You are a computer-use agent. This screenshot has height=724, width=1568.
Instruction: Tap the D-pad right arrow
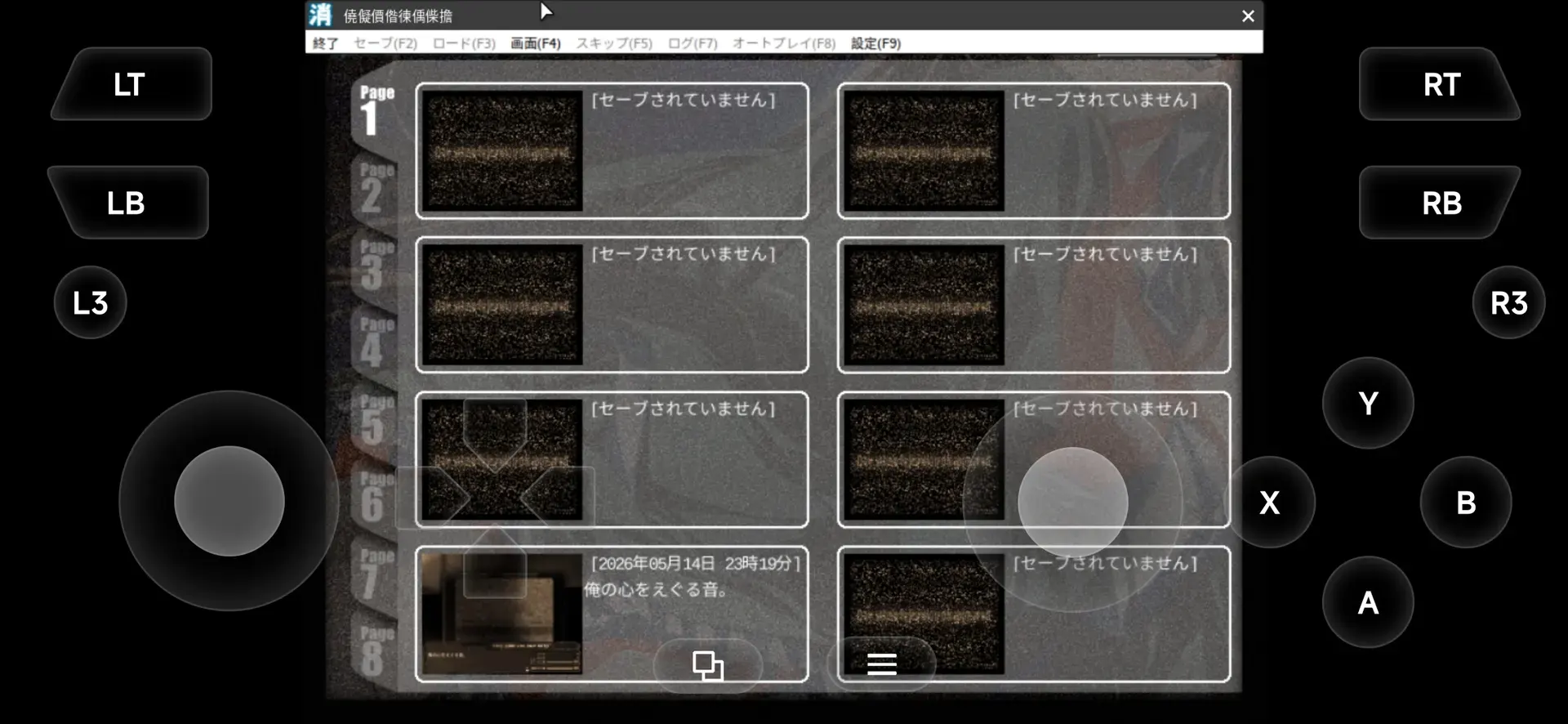[x=559, y=497]
